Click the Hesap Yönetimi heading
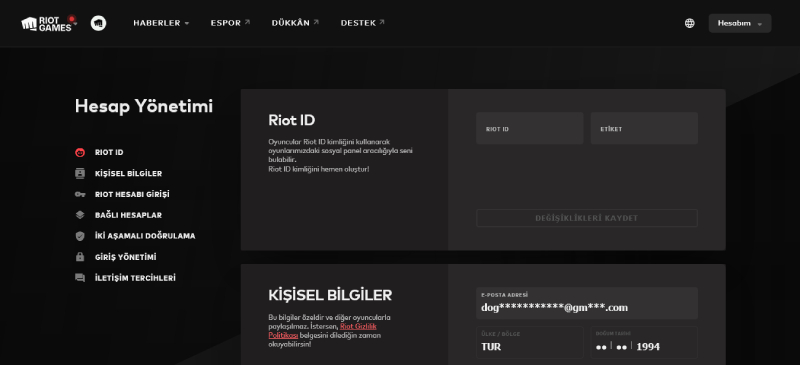800x365 pixels. [x=144, y=106]
